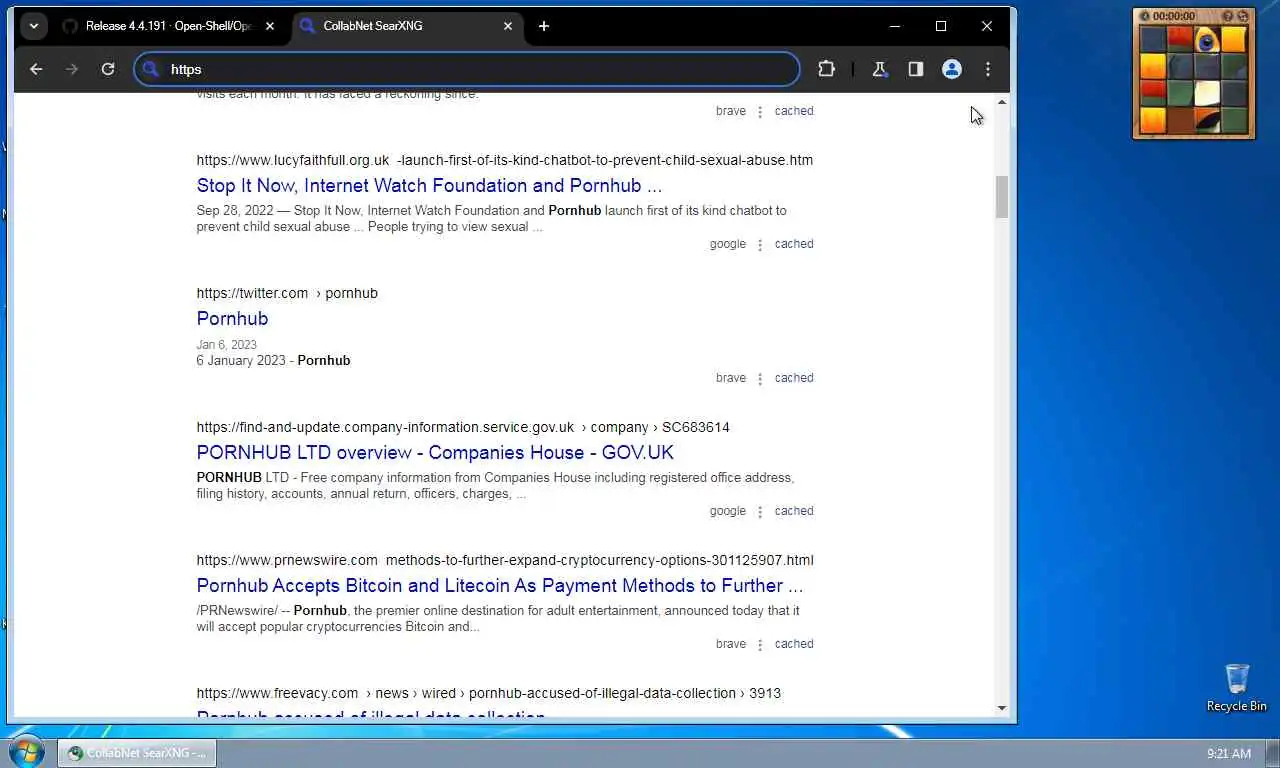This screenshot has height=768, width=1280.
Task: Click the 9:21 AM taskbar clock
Action: click(x=1229, y=753)
